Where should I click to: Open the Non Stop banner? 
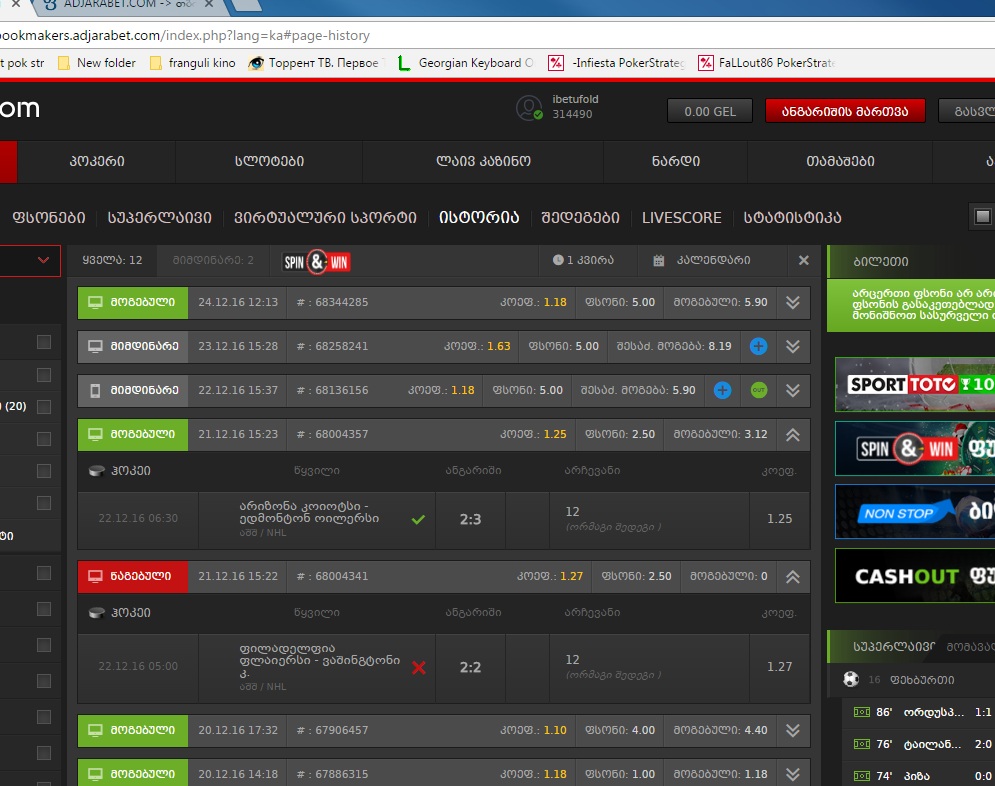coord(915,511)
